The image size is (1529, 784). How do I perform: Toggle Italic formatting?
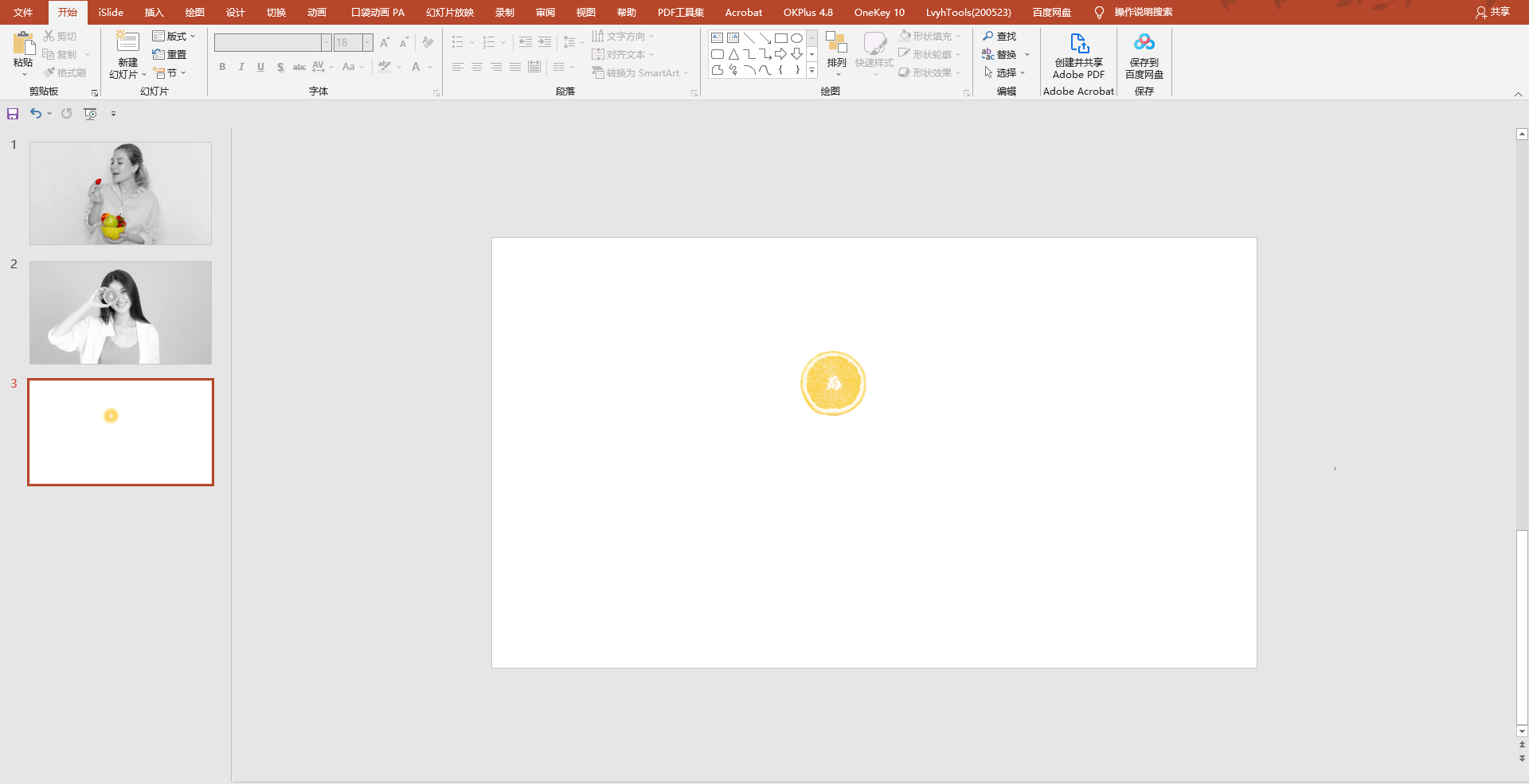click(241, 67)
